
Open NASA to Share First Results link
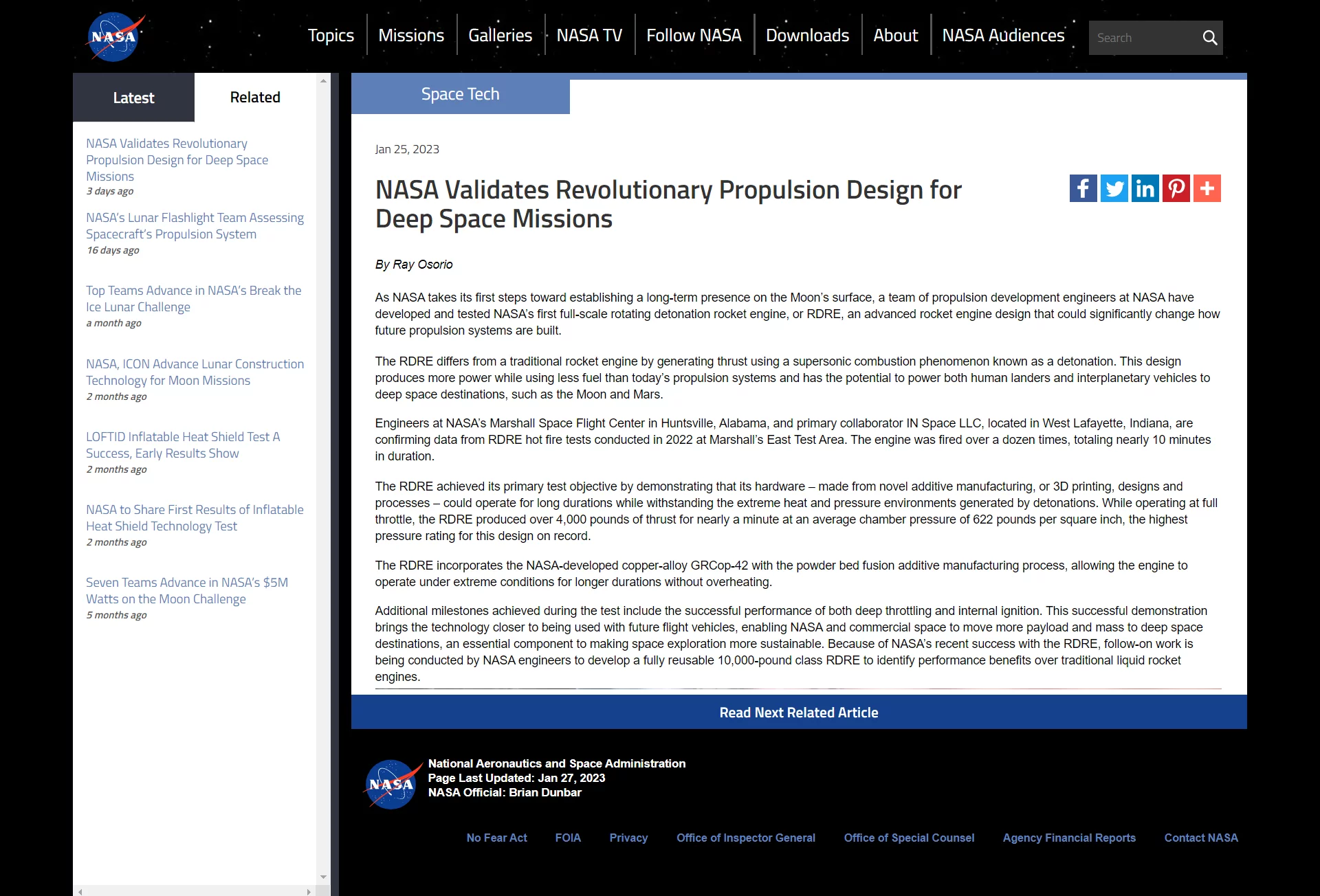click(x=195, y=517)
